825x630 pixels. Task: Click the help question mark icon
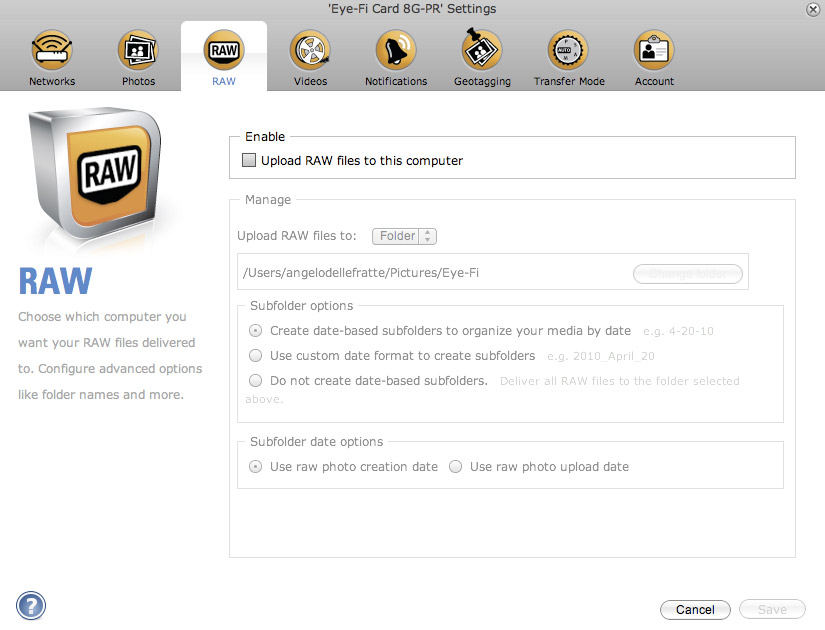[x=31, y=606]
